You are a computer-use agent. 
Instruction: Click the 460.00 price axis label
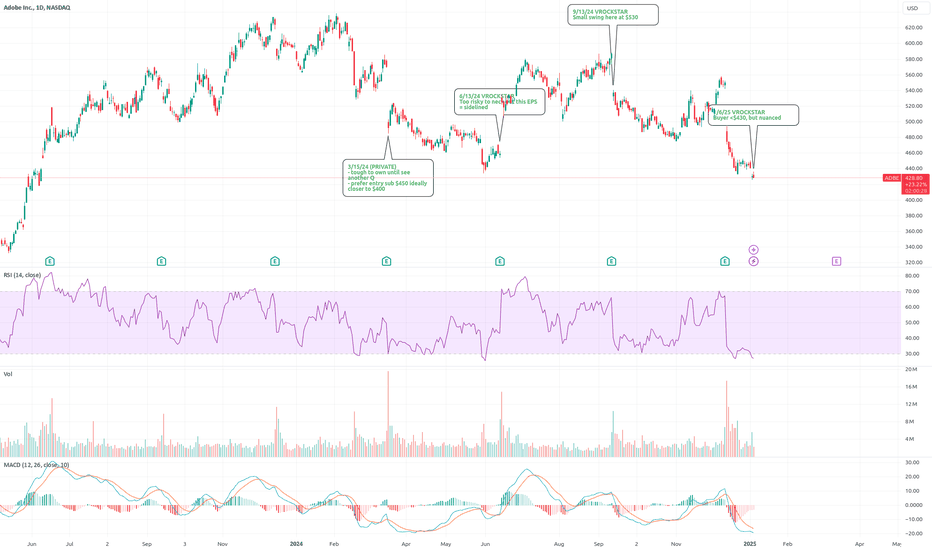[913, 153]
